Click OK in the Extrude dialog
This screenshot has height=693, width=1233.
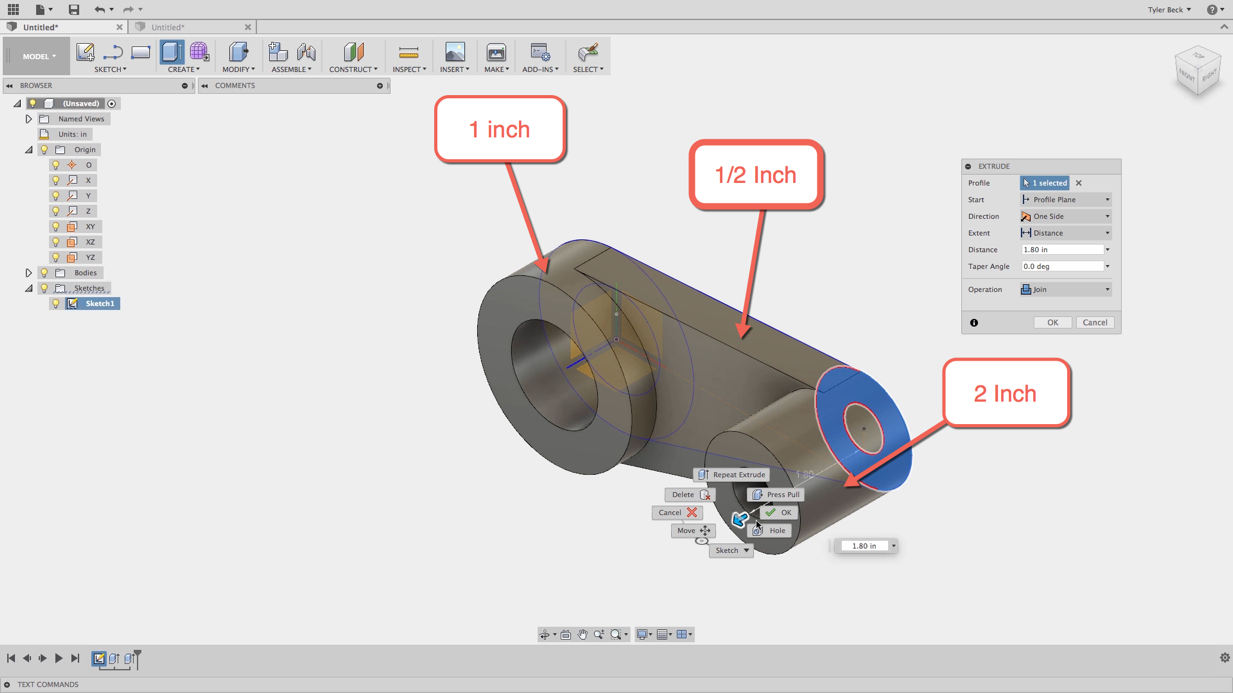pyautogui.click(x=1052, y=322)
